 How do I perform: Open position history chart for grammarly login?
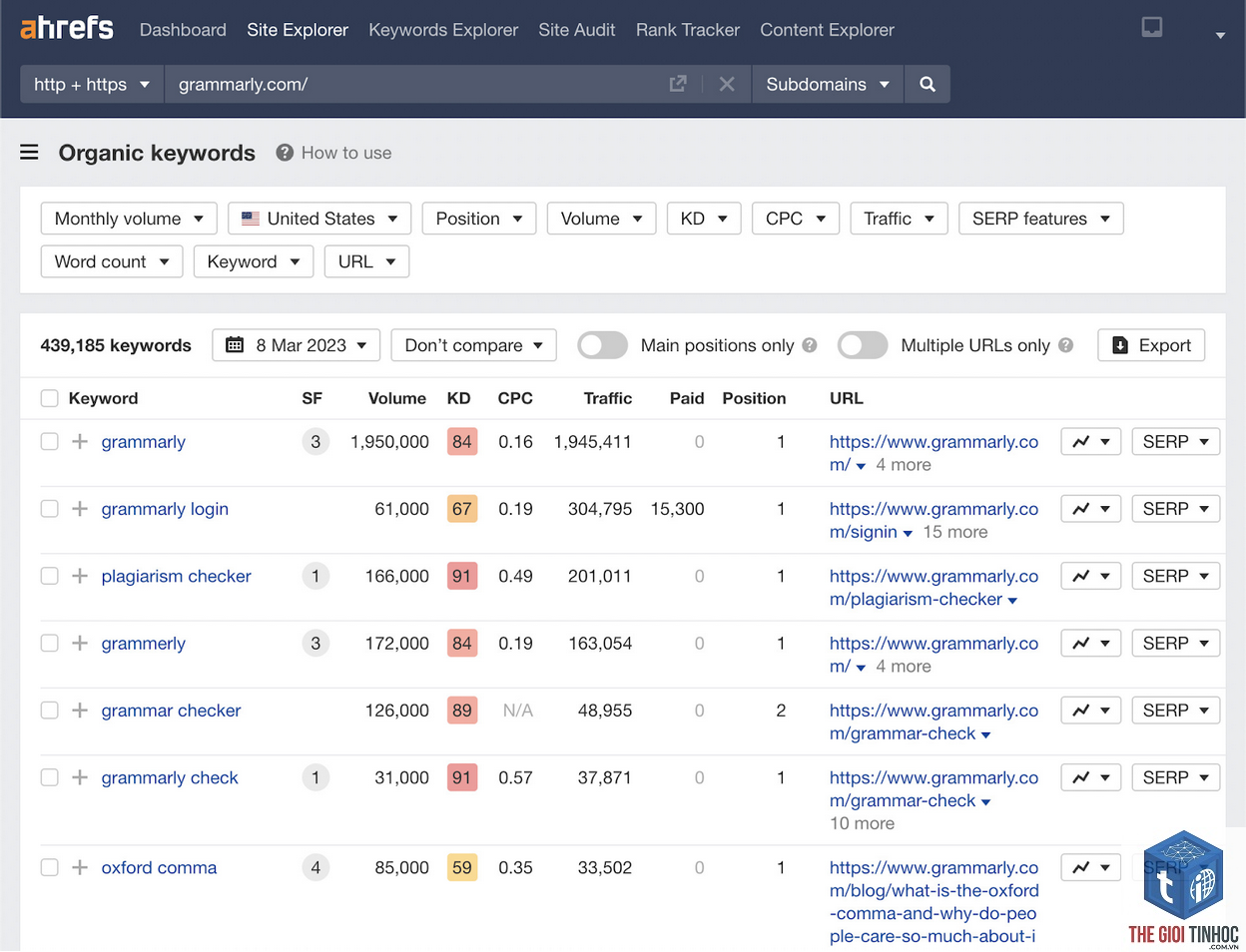coord(1091,509)
